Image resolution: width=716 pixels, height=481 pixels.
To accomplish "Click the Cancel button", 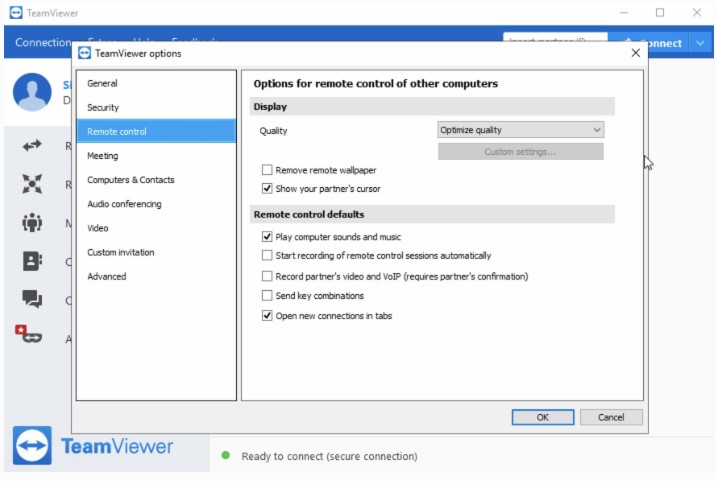I will coord(611,417).
